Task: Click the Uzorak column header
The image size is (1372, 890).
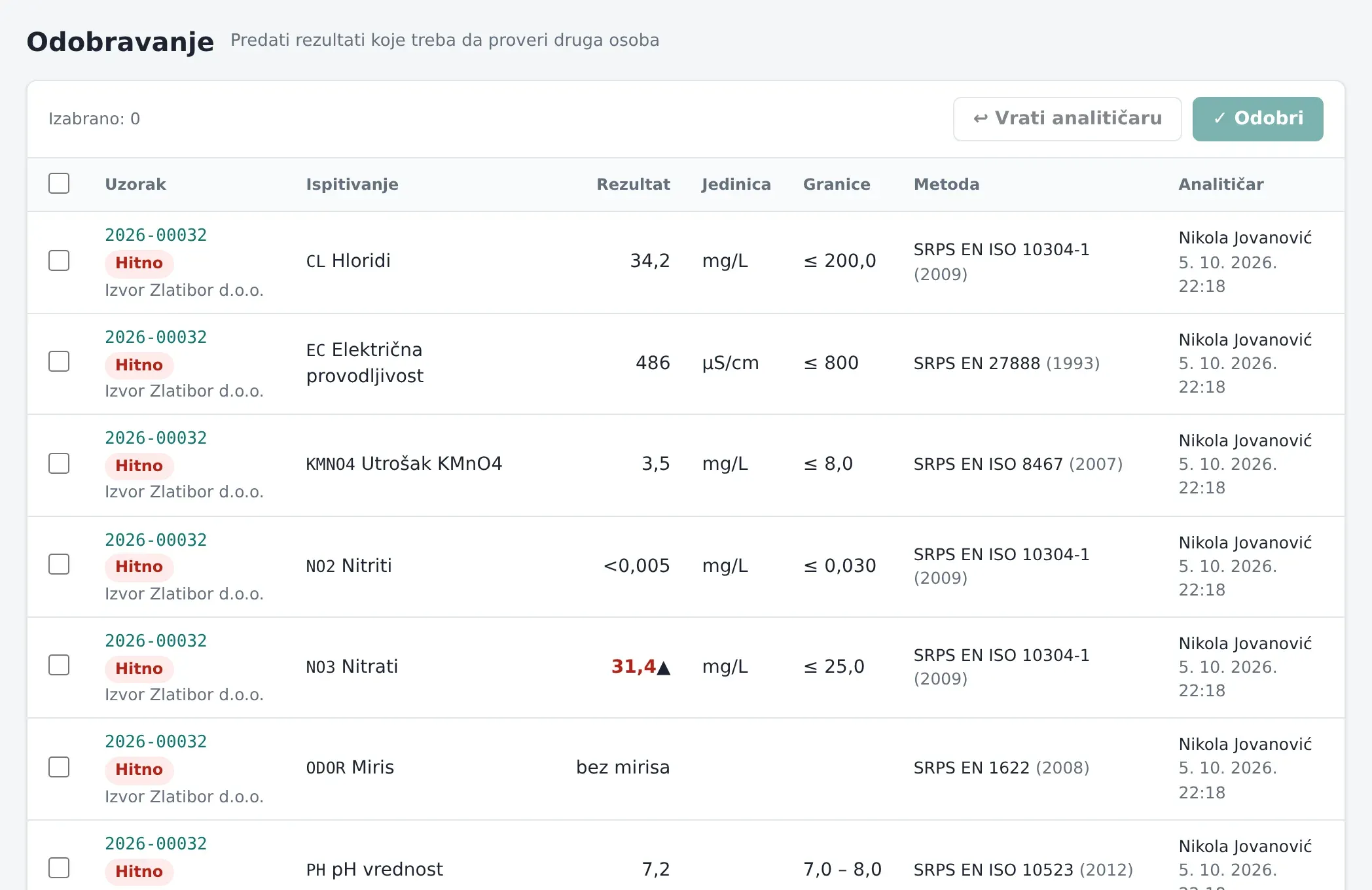Action: 135,185
